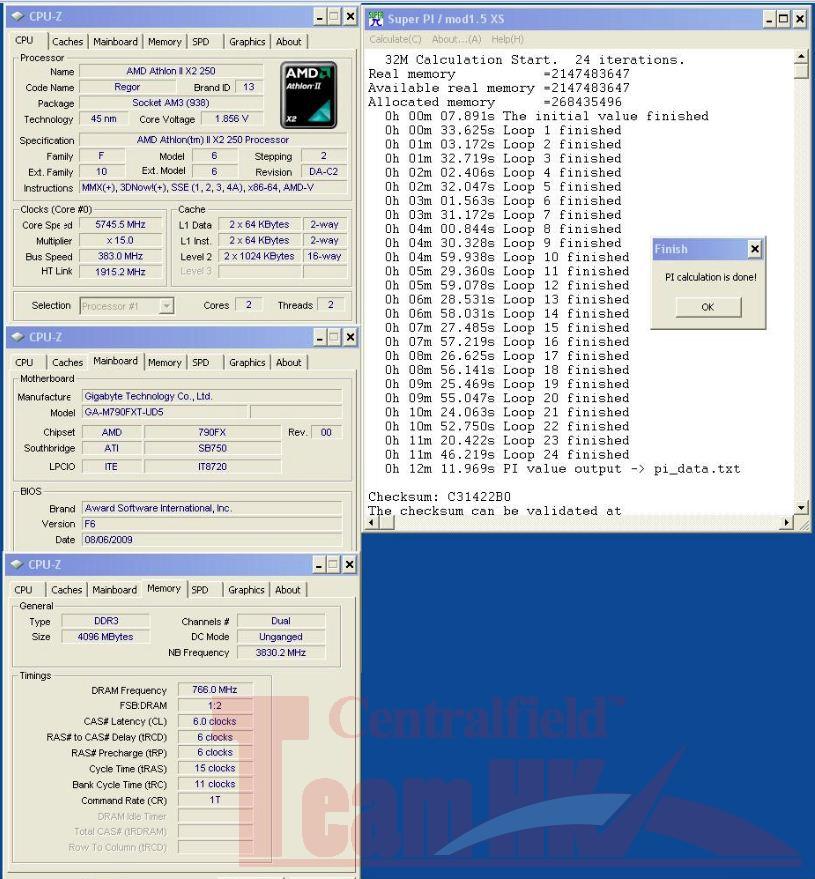Image resolution: width=815 pixels, height=879 pixels.
Task: Click the Mainboard CPU-Z window title icon
Action: tap(18, 337)
